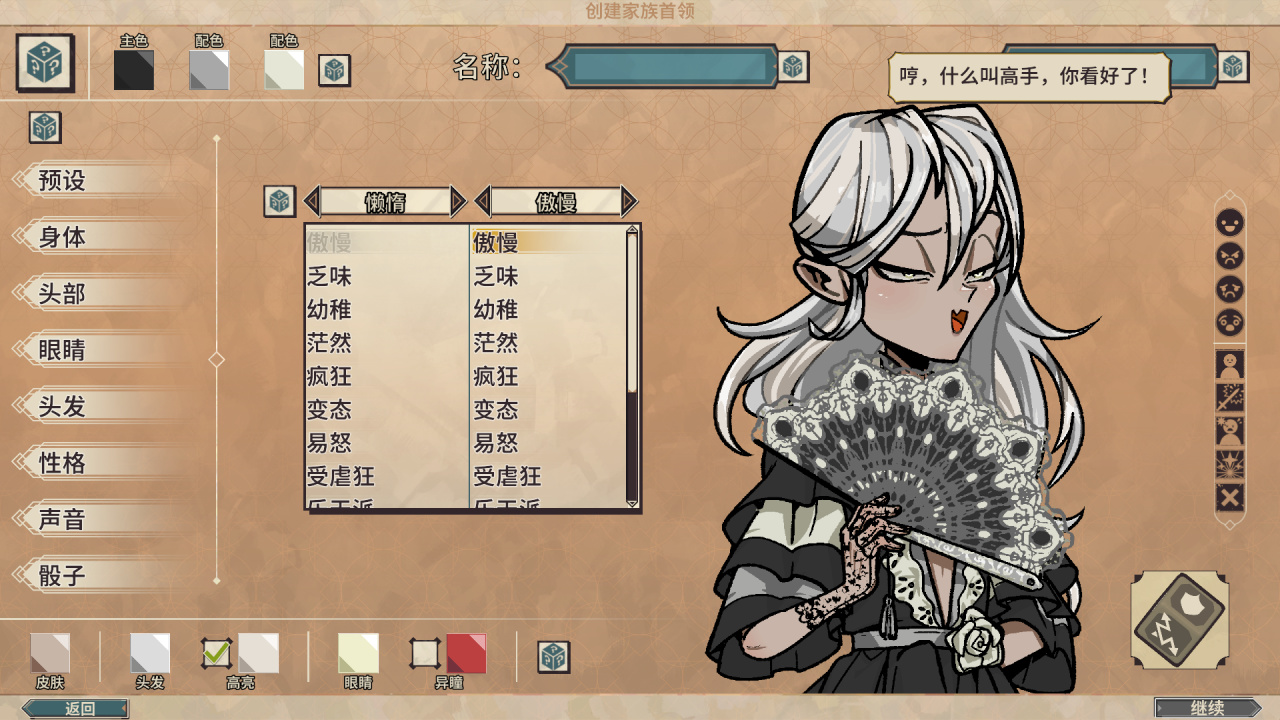Randomize colors with the dice beside 配色 swatches

[x=334, y=70]
